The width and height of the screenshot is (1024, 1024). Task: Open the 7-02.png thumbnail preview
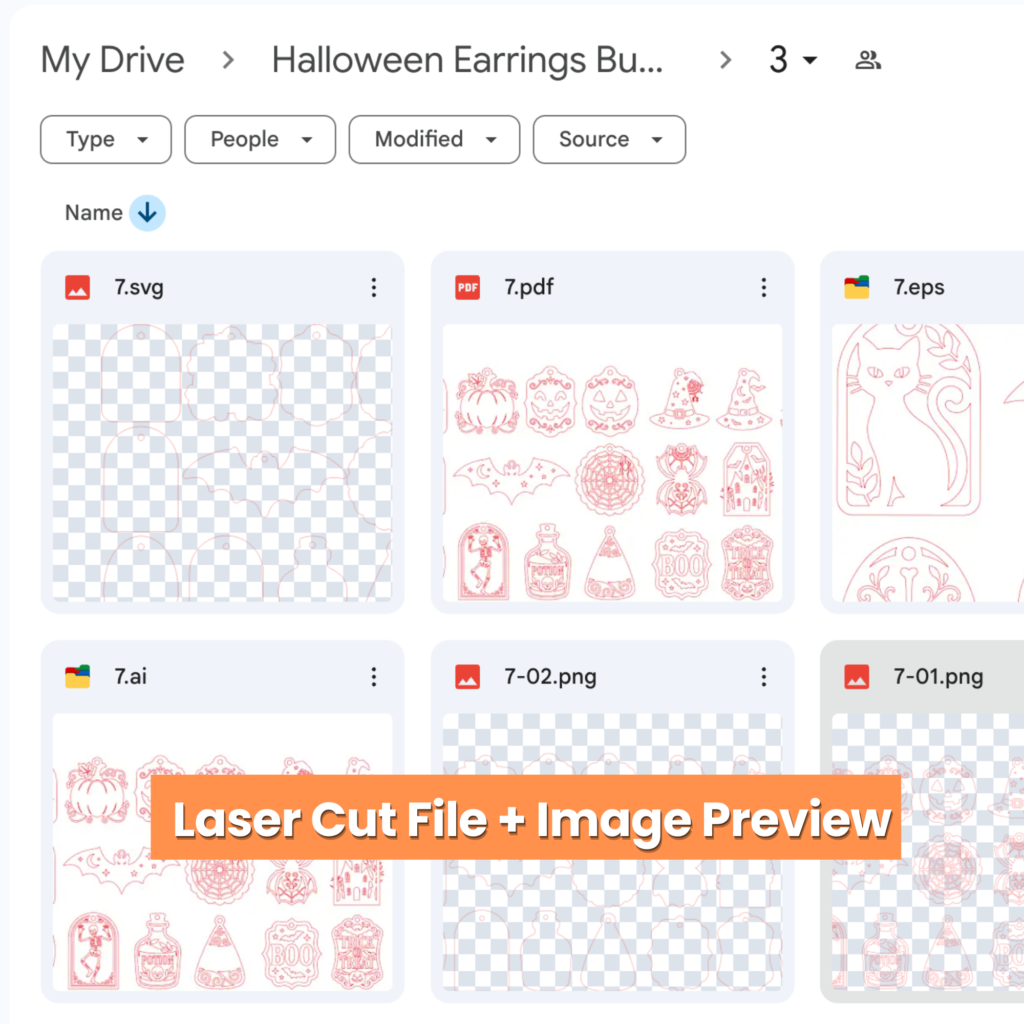pyautogui.click(x=612, y=852)
